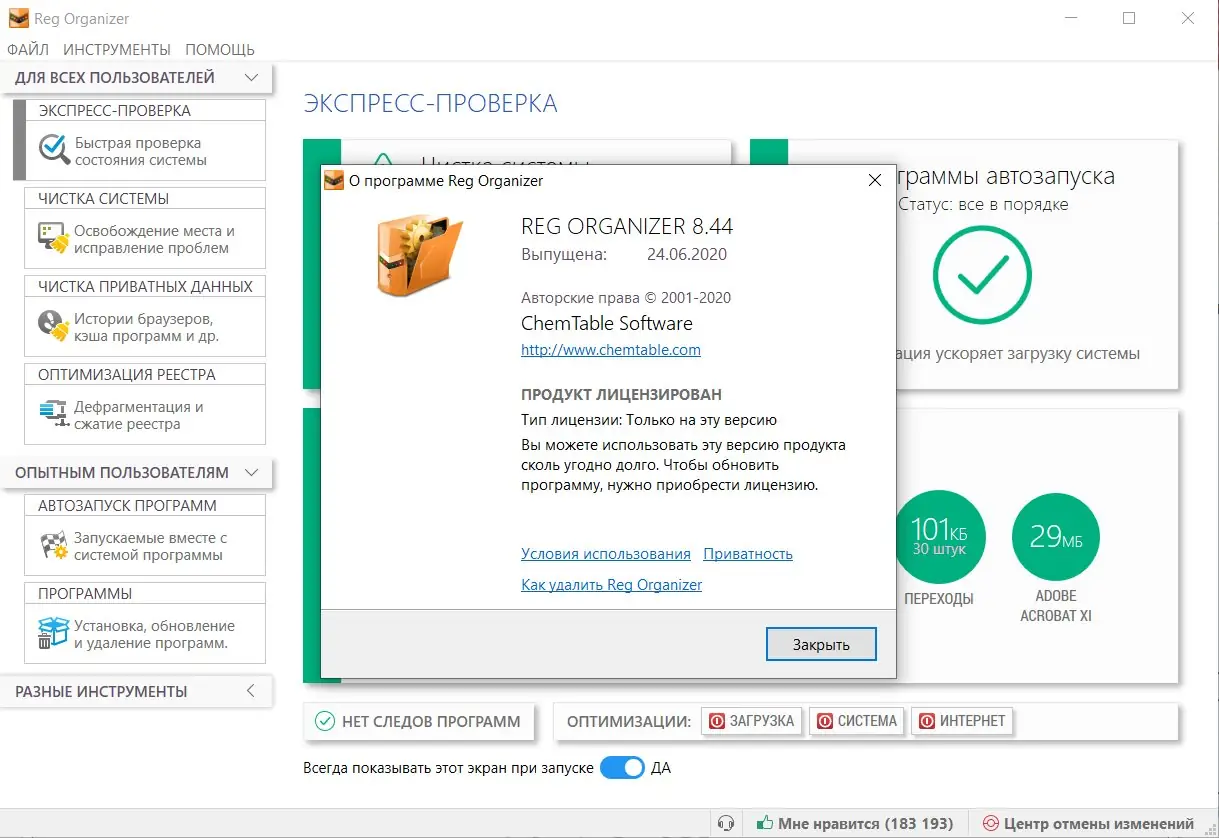The image size is (1219, 838).
Task: Click the red power icon on ИНТЕРНЕТ
Action: tap(926, 721)
